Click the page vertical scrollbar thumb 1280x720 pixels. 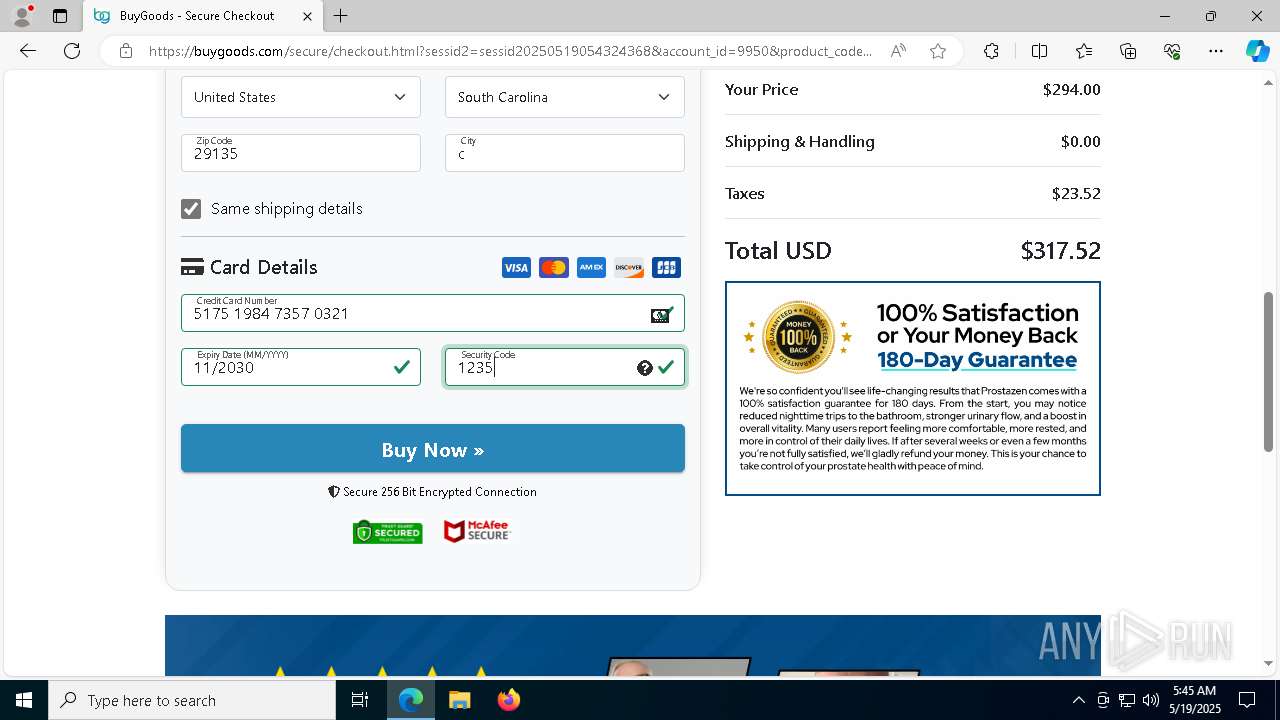[1269, 372]
